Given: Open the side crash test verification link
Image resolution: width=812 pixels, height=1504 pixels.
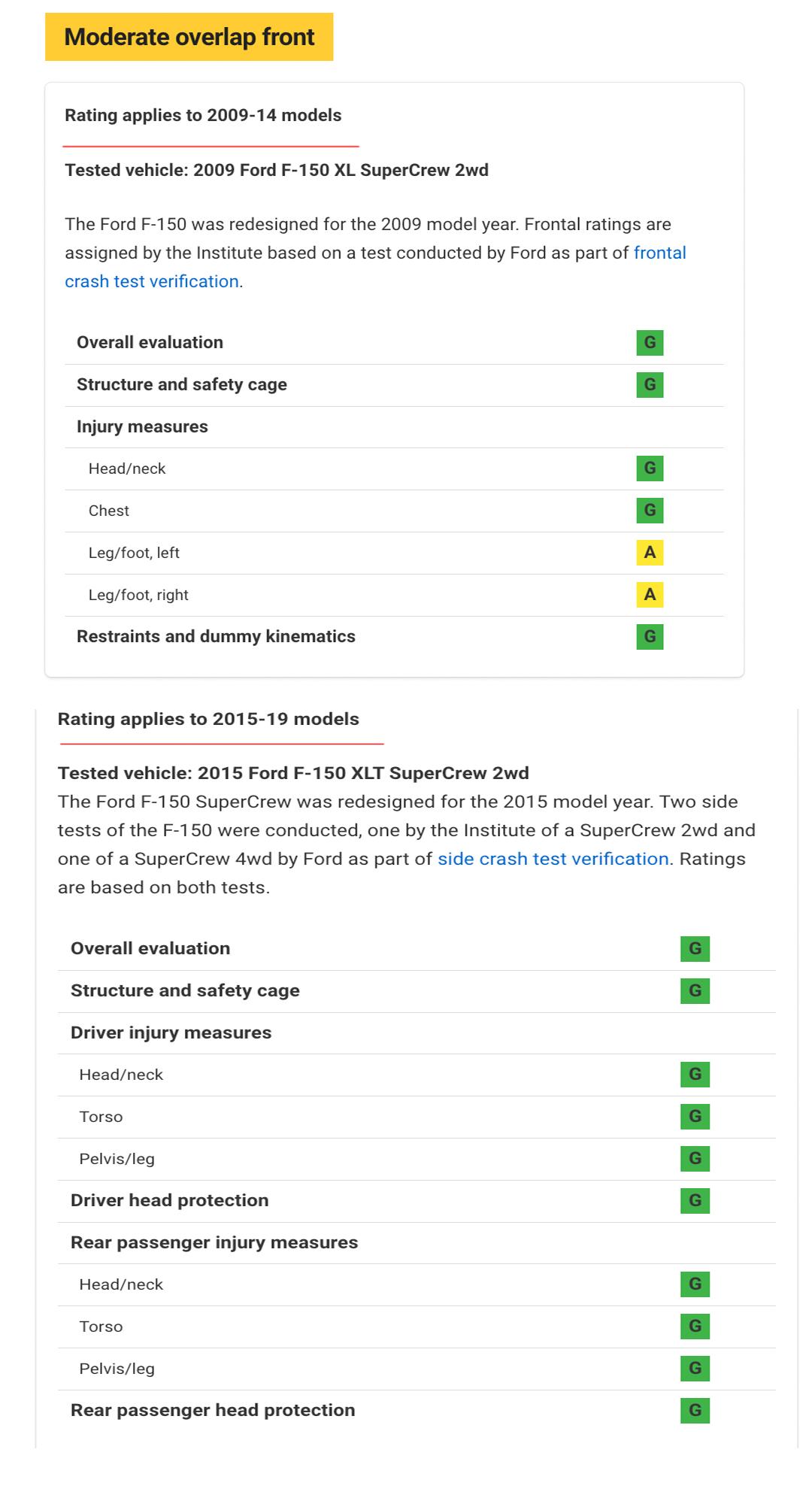Looking at the screenshot, I should (x=553, y=859).
